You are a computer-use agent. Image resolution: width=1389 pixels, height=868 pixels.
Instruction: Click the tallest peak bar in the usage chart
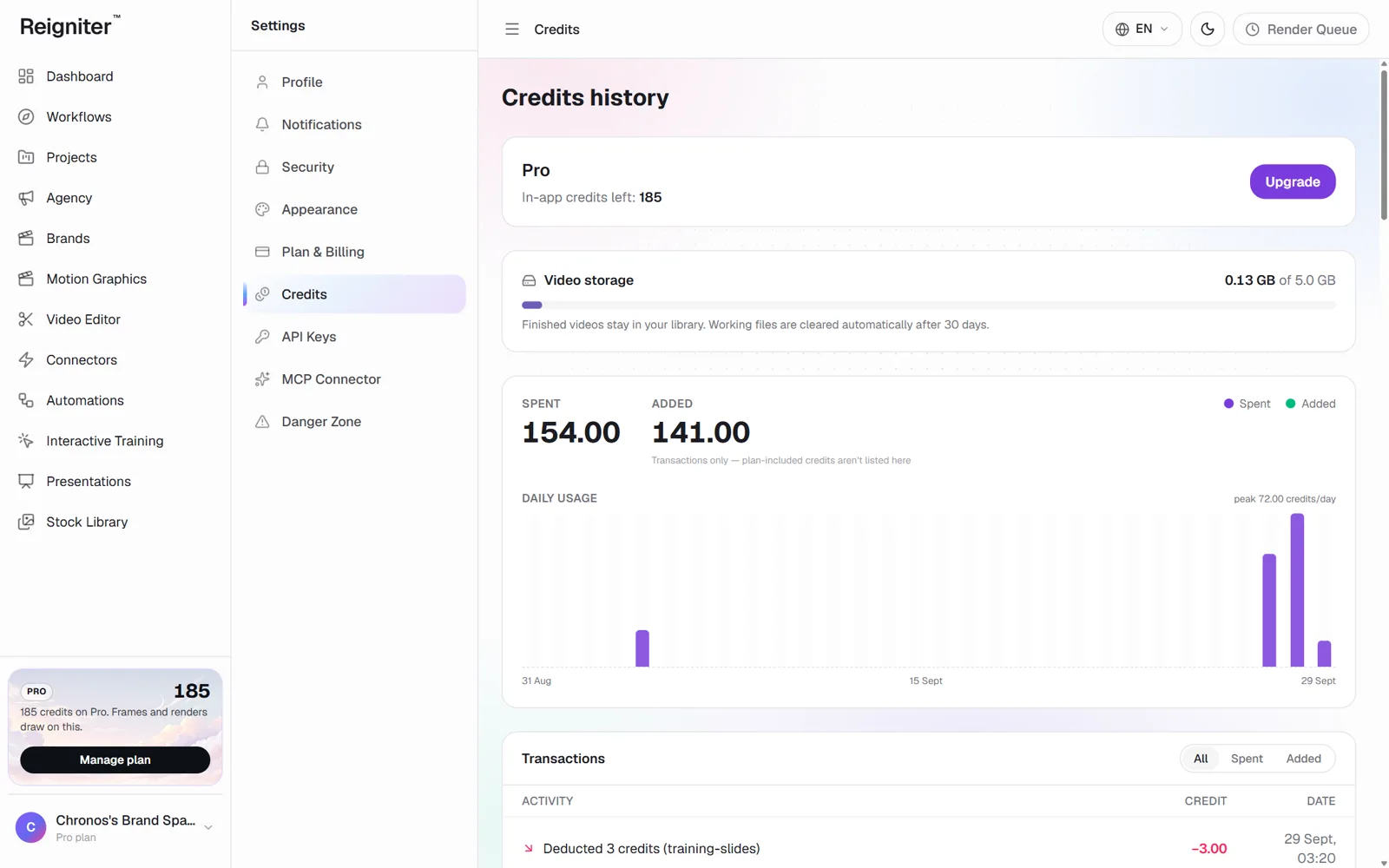coord(1297,590)
